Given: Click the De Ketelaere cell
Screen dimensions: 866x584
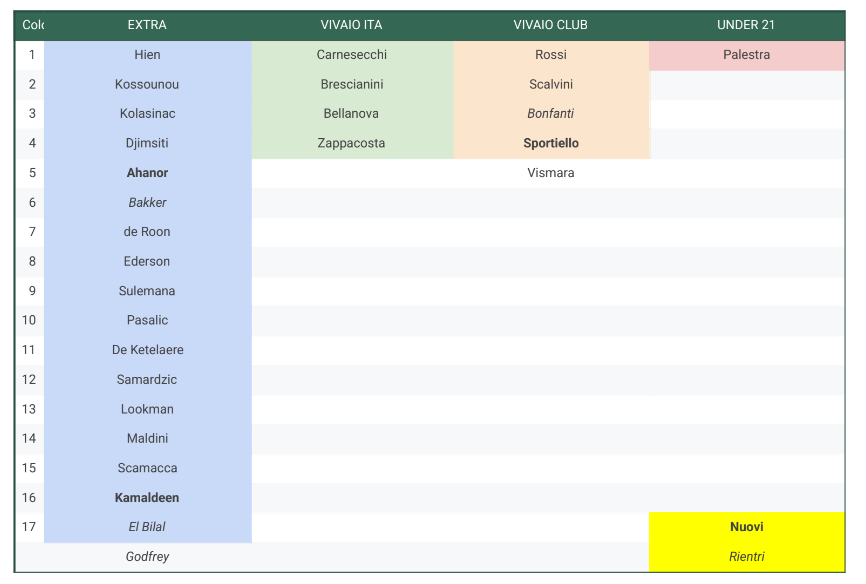Looking at the screenshot, I should 147,350.
